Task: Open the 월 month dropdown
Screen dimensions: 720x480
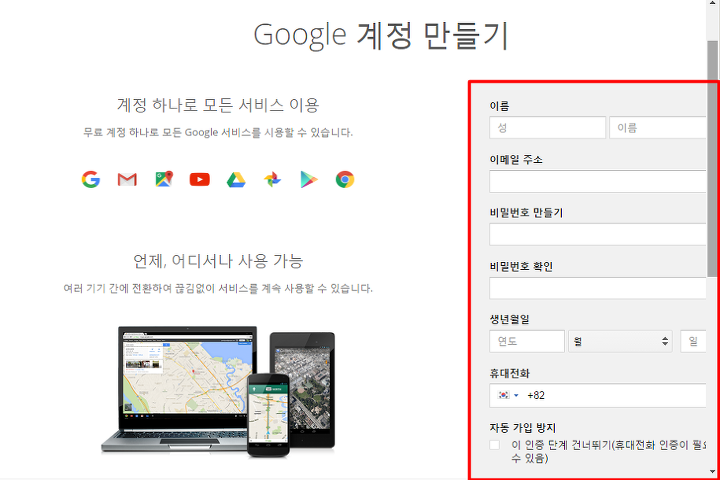Action: 620,341
